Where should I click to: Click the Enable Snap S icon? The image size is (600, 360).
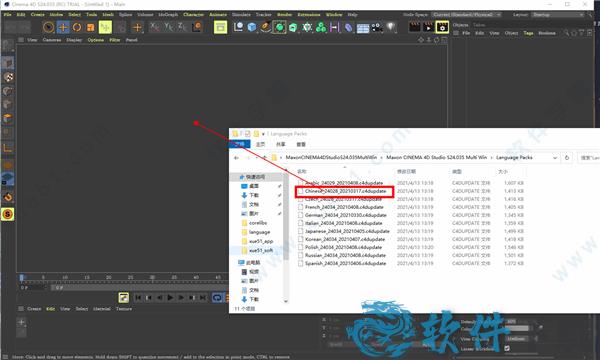pyautogui.click(x=8, y=214)
